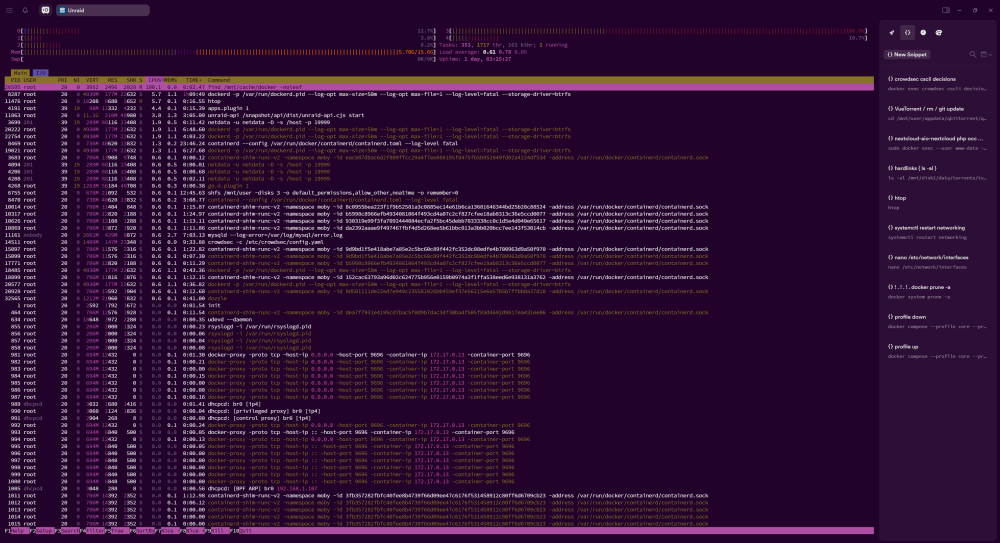
Task: Click the F9 Kill function key
Action: click(x=216, y=531)
